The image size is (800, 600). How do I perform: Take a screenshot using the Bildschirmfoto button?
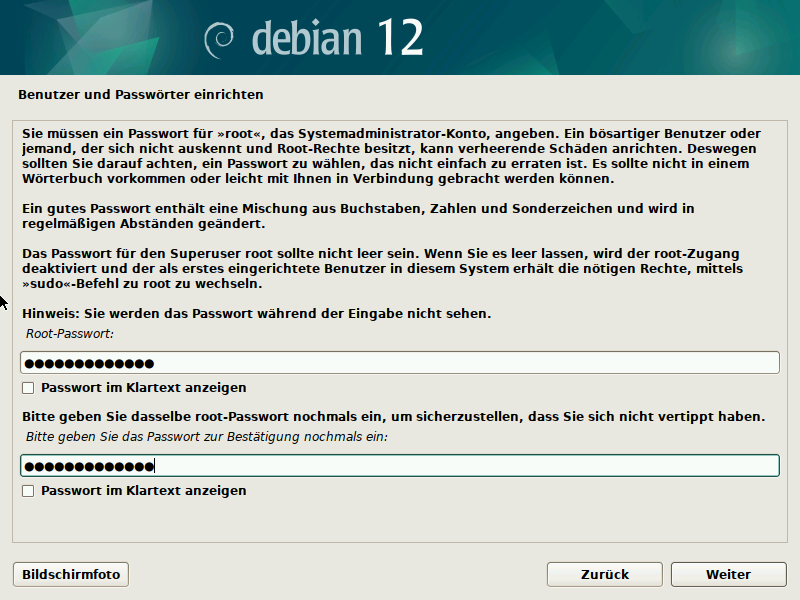click(x=71, y=574)
